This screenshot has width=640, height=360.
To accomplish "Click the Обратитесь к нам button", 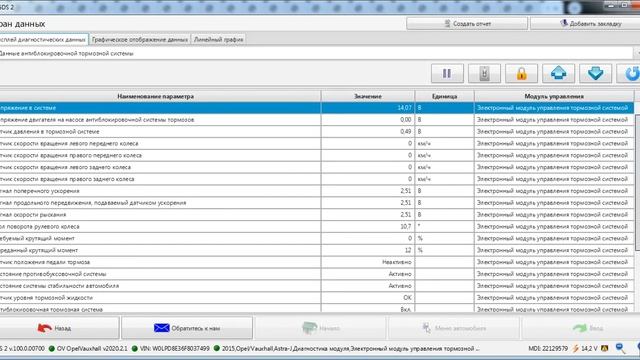I will tap(187, 328).
